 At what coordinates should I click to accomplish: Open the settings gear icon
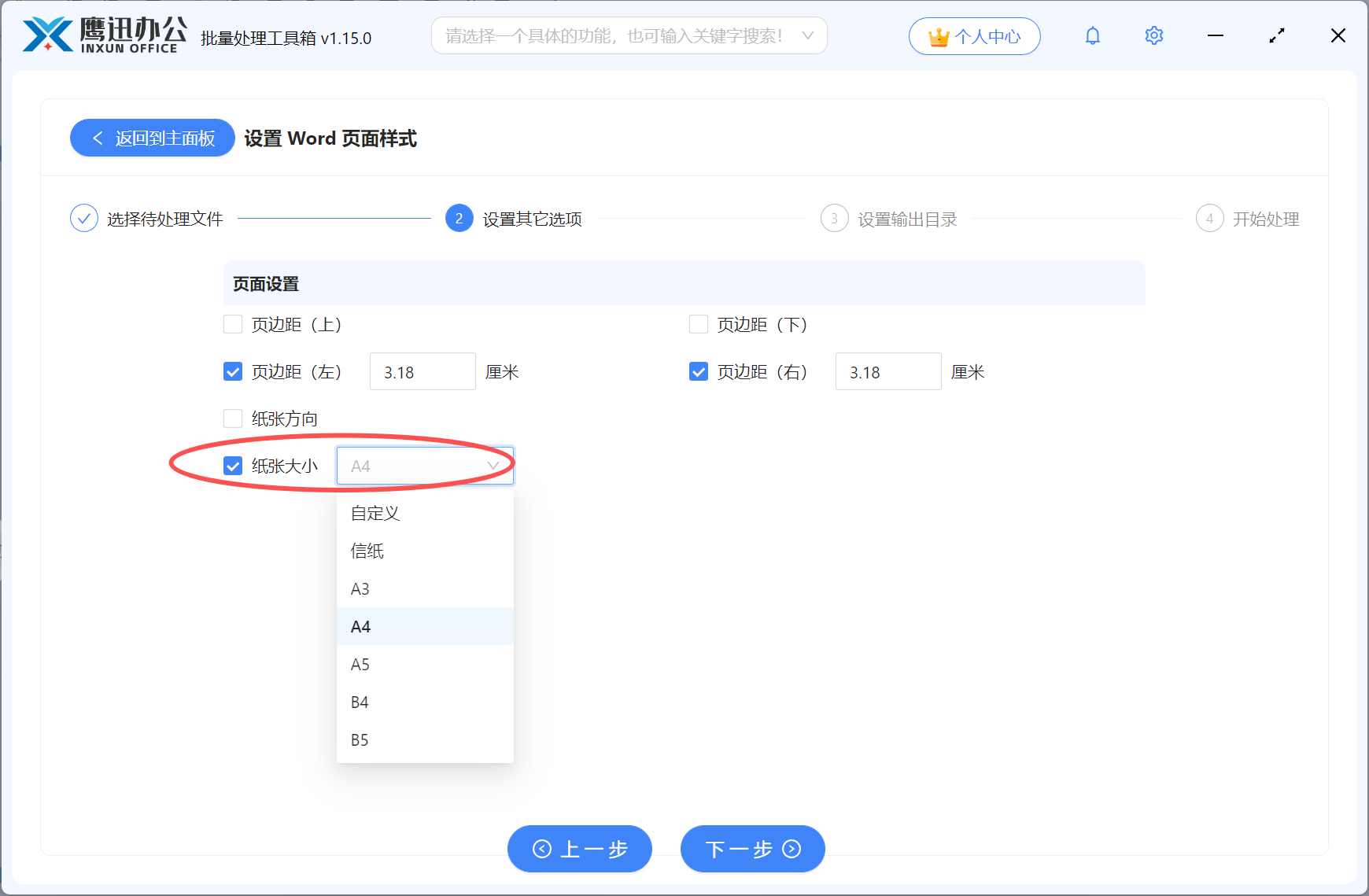[x=1153, y=35]
